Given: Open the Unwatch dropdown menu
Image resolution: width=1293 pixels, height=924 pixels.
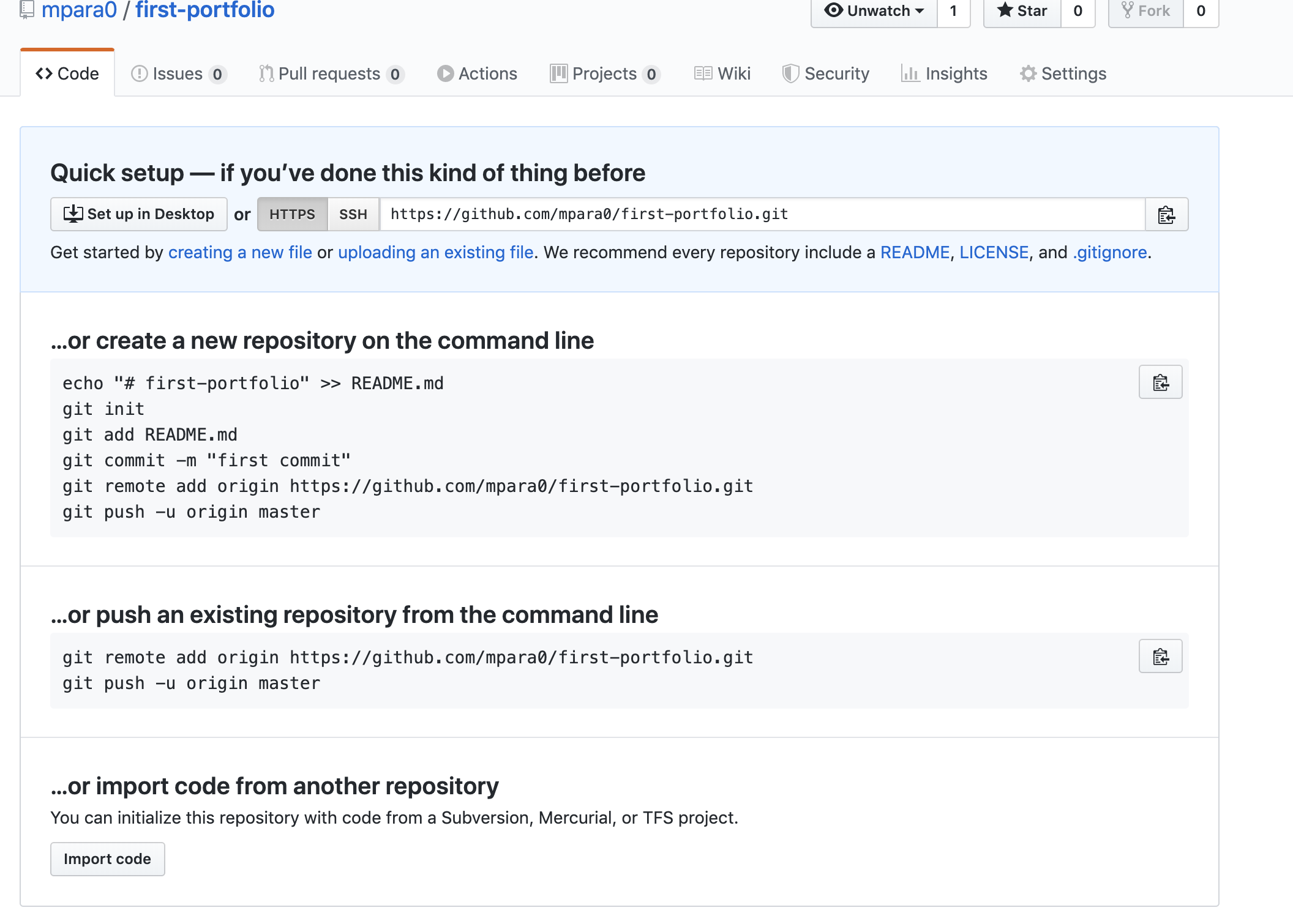Looking at the screenshot, I should 873,10.
